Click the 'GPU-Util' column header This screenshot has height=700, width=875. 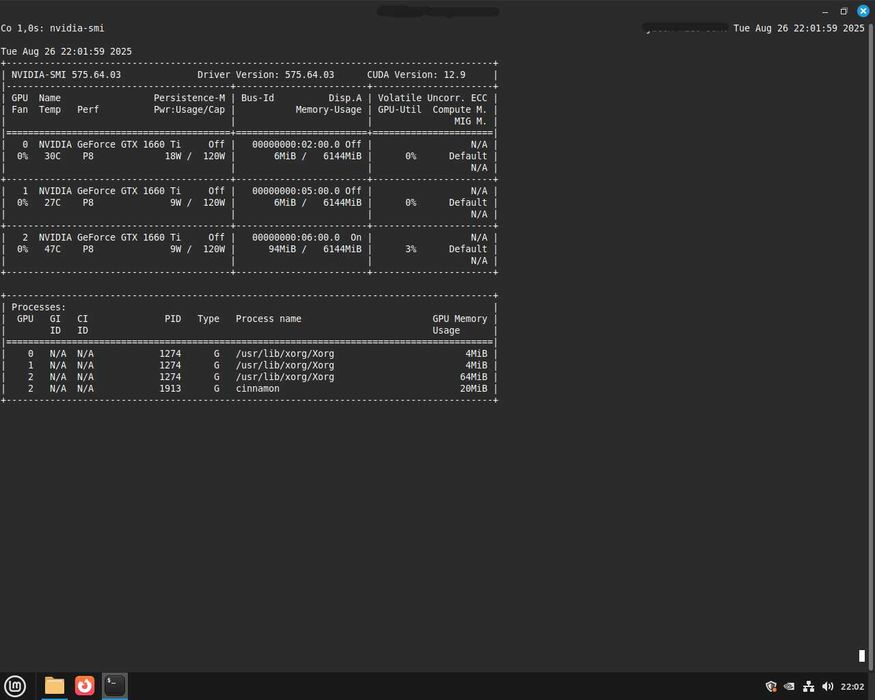click(400, 109)
